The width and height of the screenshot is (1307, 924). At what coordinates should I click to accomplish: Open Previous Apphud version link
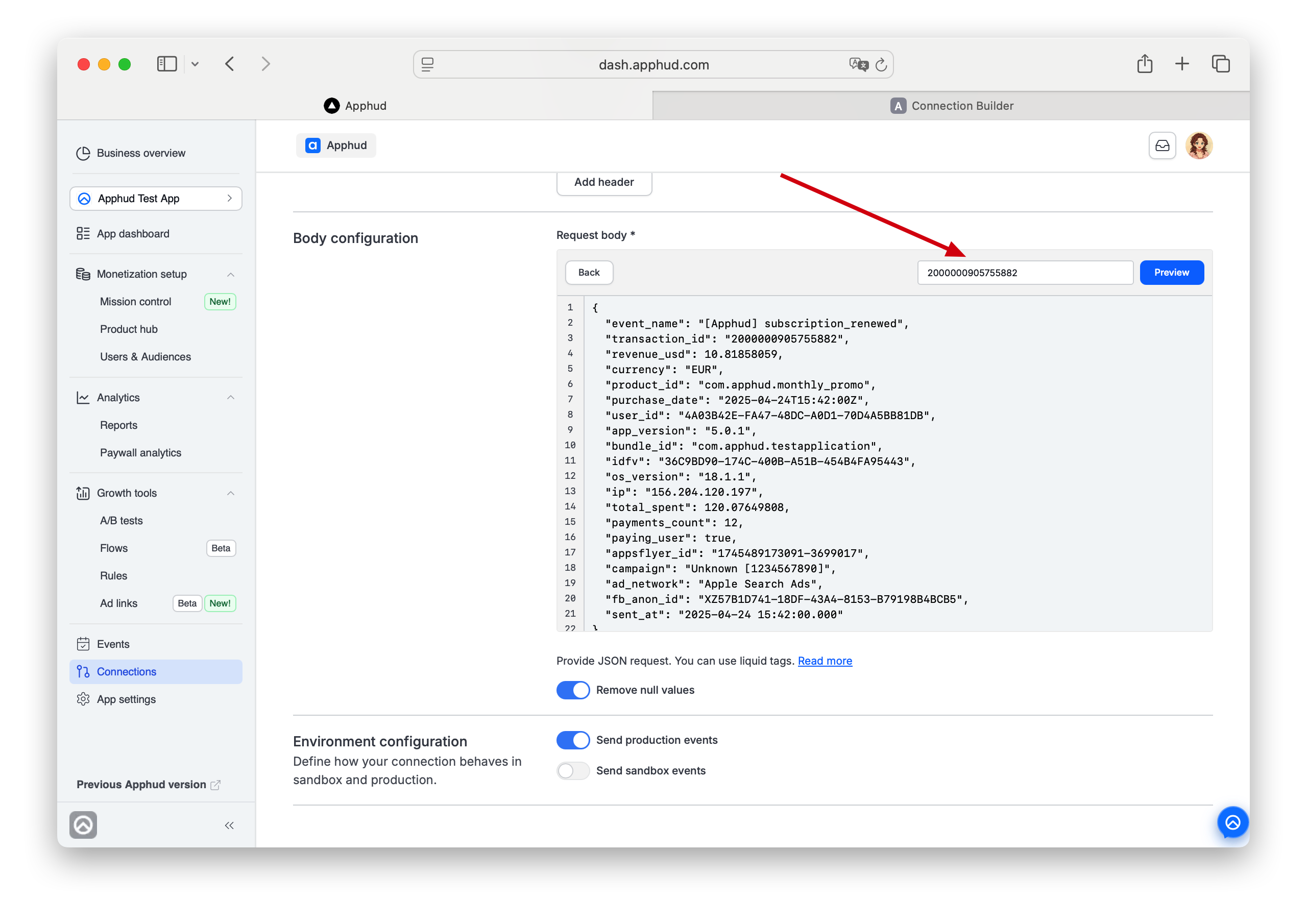(148, 785)
